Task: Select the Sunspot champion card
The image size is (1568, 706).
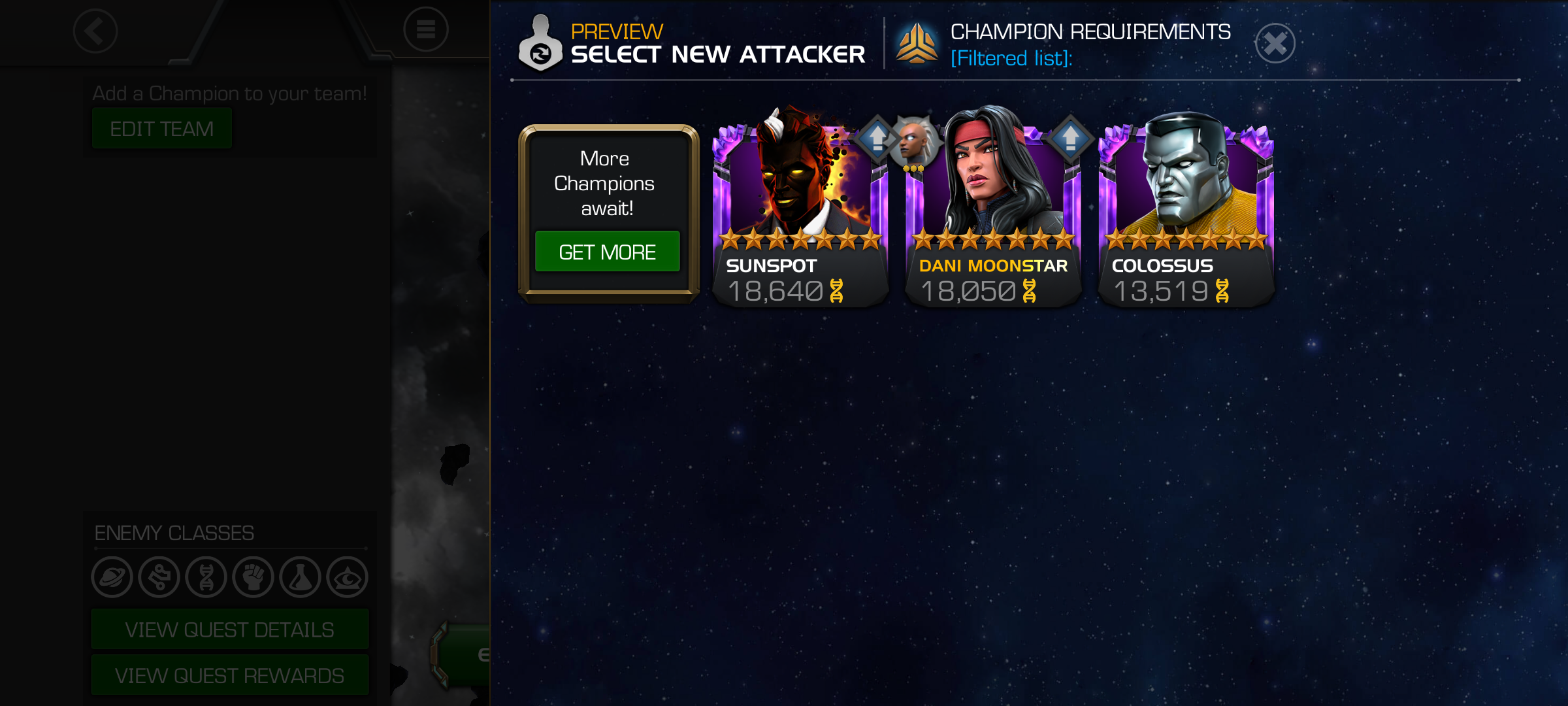Action: [800, 209]
